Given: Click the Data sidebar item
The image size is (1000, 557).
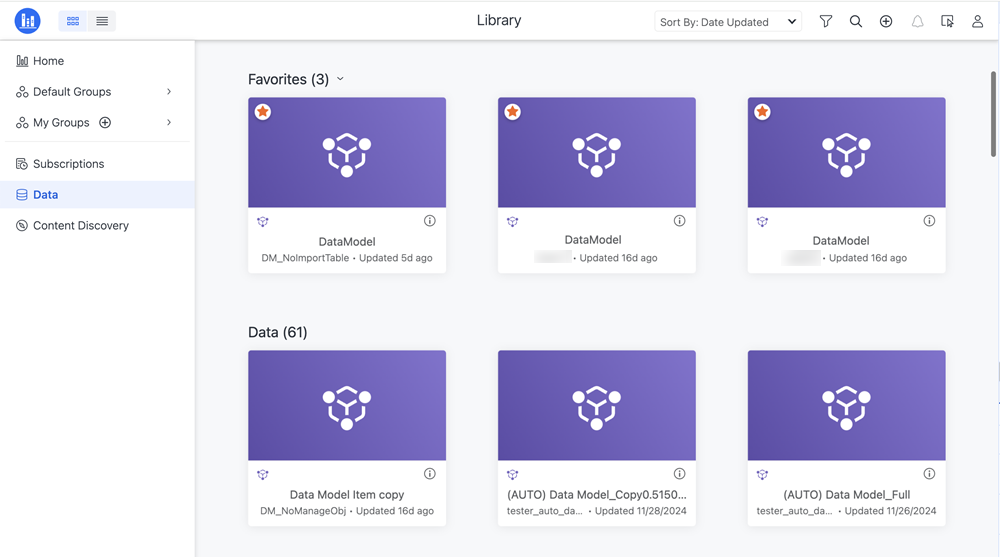Looking at the screenshot, I should point(45,195).
